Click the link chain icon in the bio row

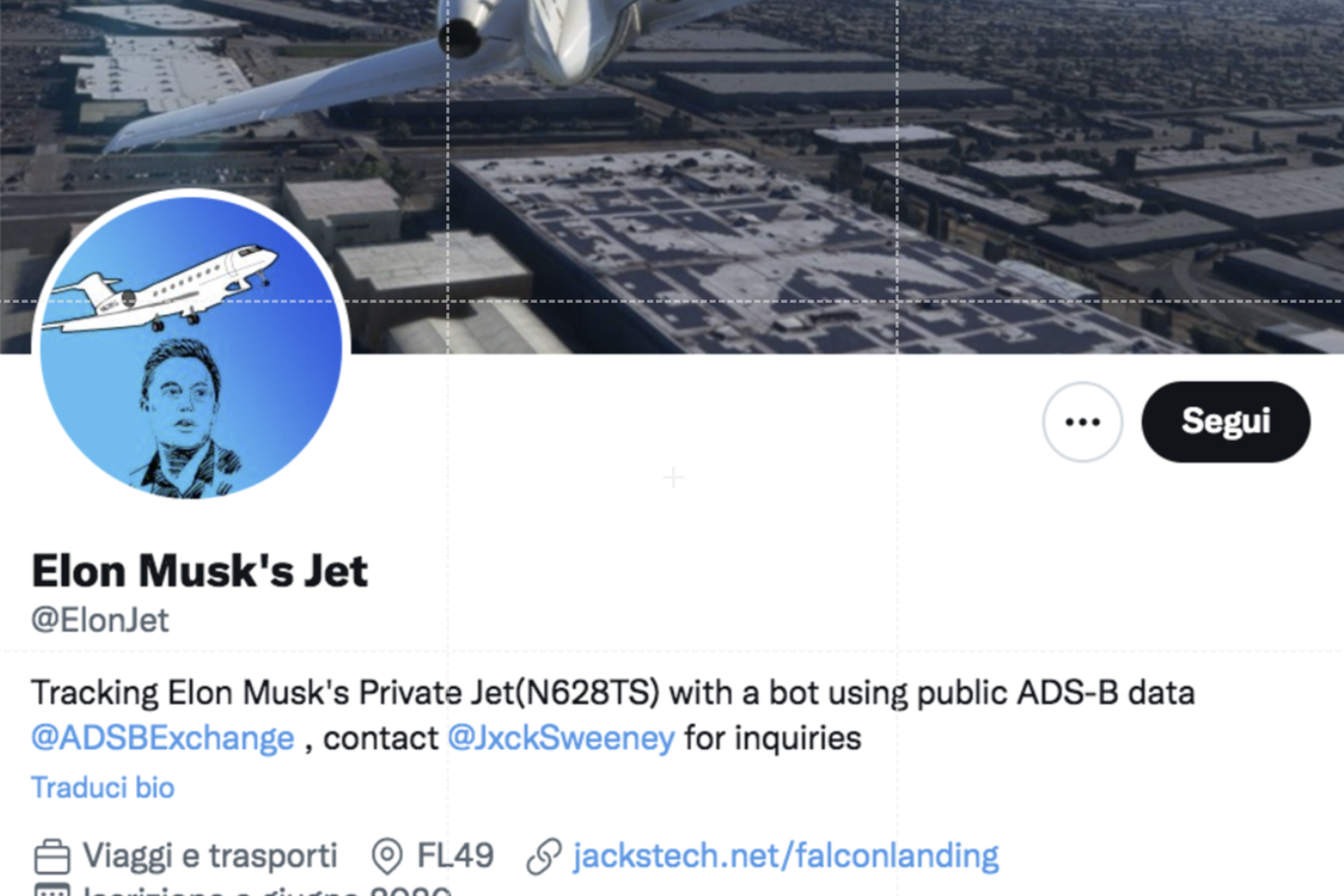[x=542, y=855]
